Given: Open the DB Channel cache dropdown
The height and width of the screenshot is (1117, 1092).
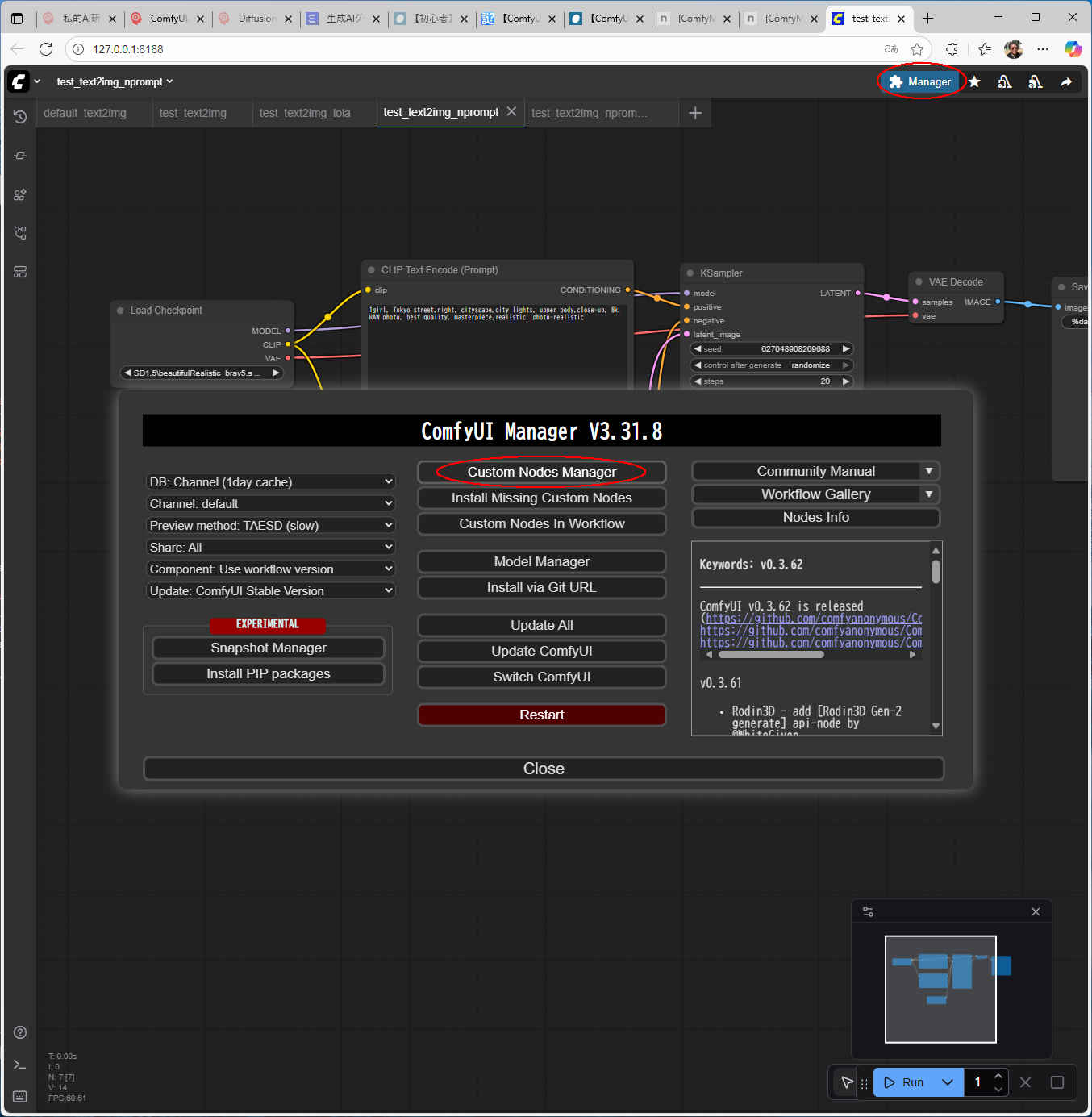Looking at the screenshot, I should tap(270, 481).
